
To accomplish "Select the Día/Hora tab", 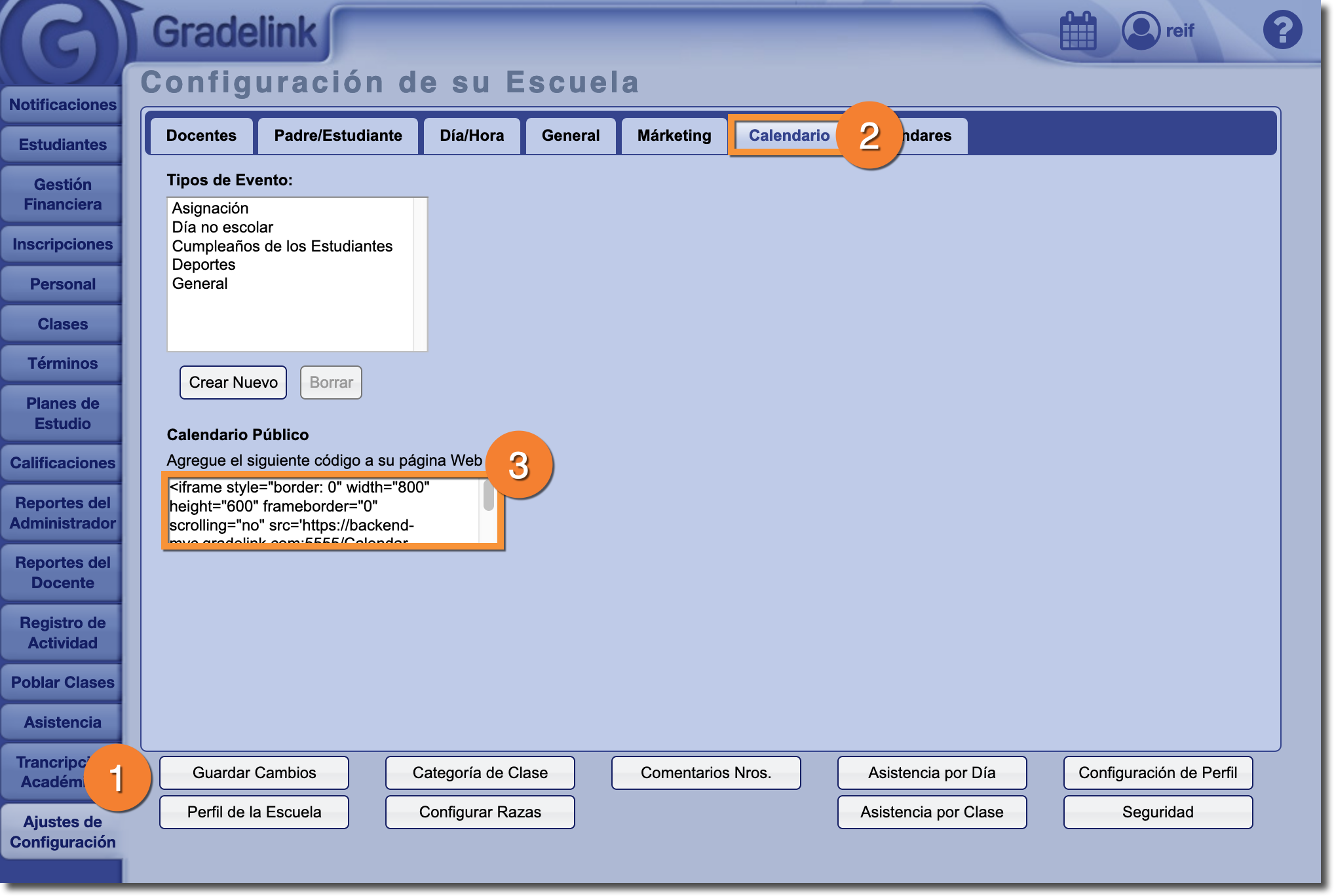I will (472, 136).
